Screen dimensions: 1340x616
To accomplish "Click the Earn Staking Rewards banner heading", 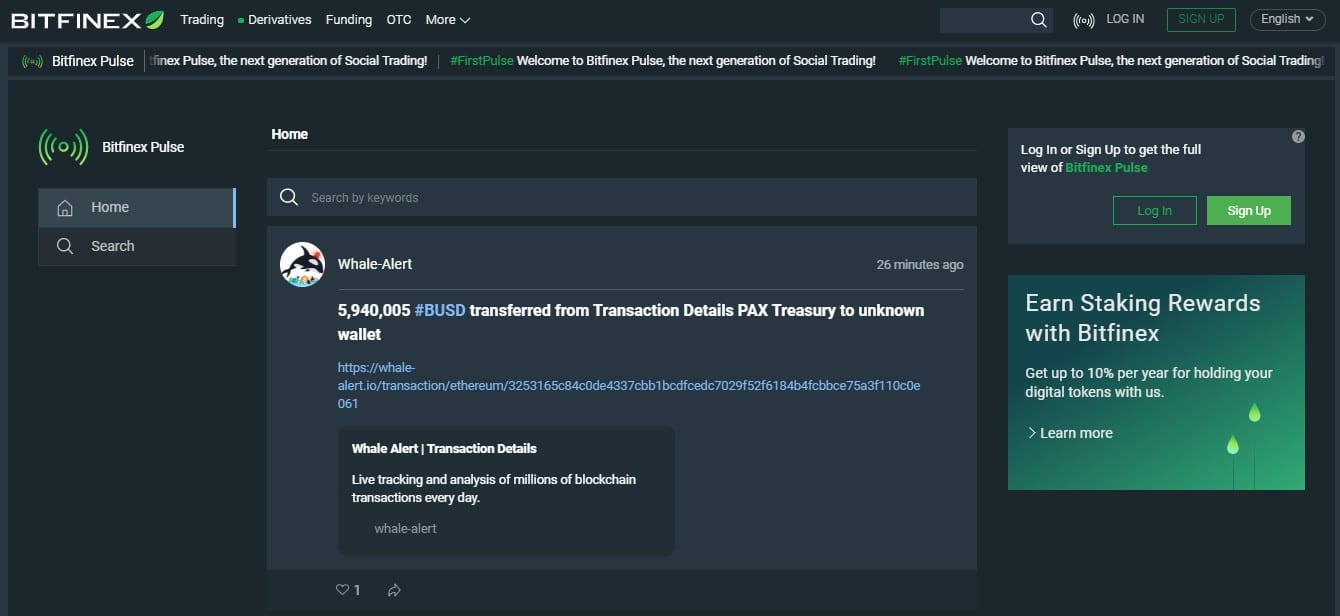I will tap(1143, 317).
